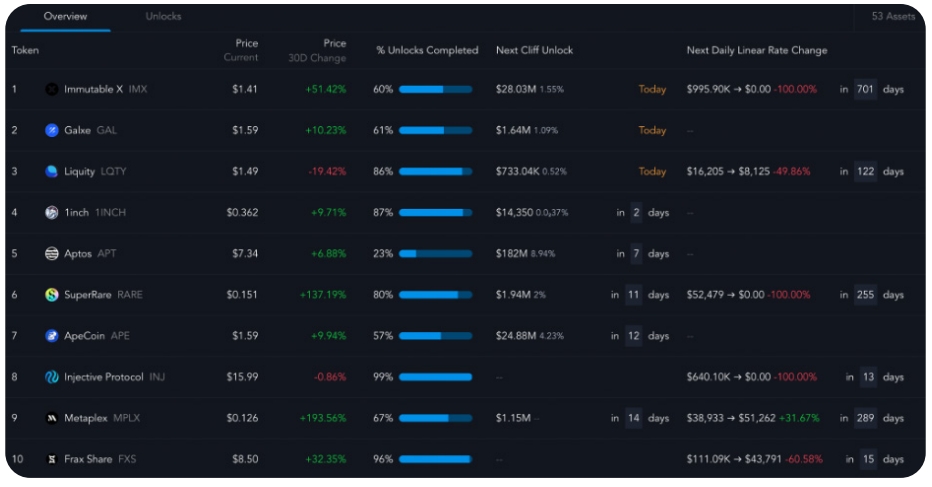932x487 pixels.
Task: Click the +193.56% Metaplex price change
Action: [323, 418]
